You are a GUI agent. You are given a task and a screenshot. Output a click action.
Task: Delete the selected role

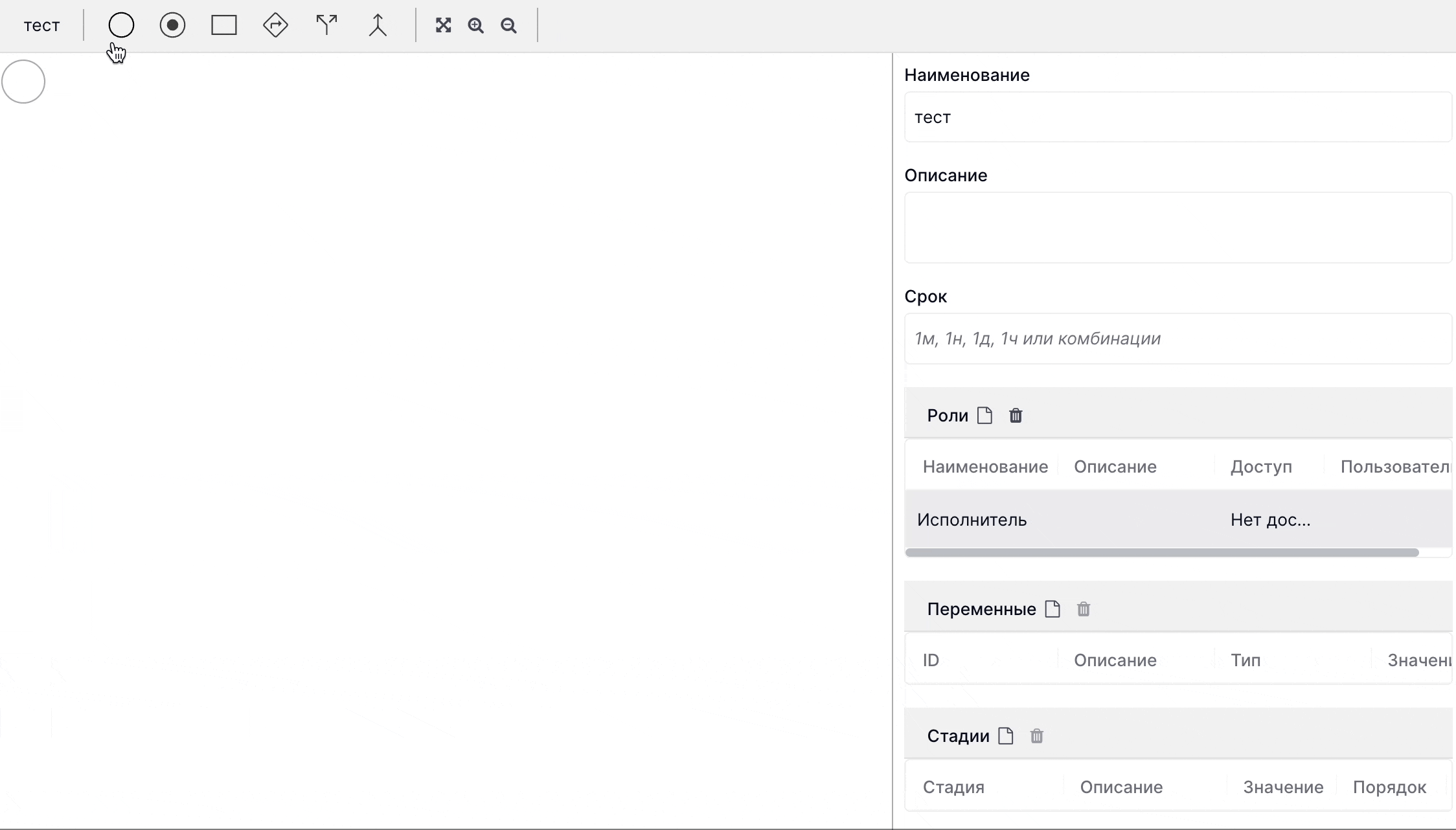pos(1016,416)
